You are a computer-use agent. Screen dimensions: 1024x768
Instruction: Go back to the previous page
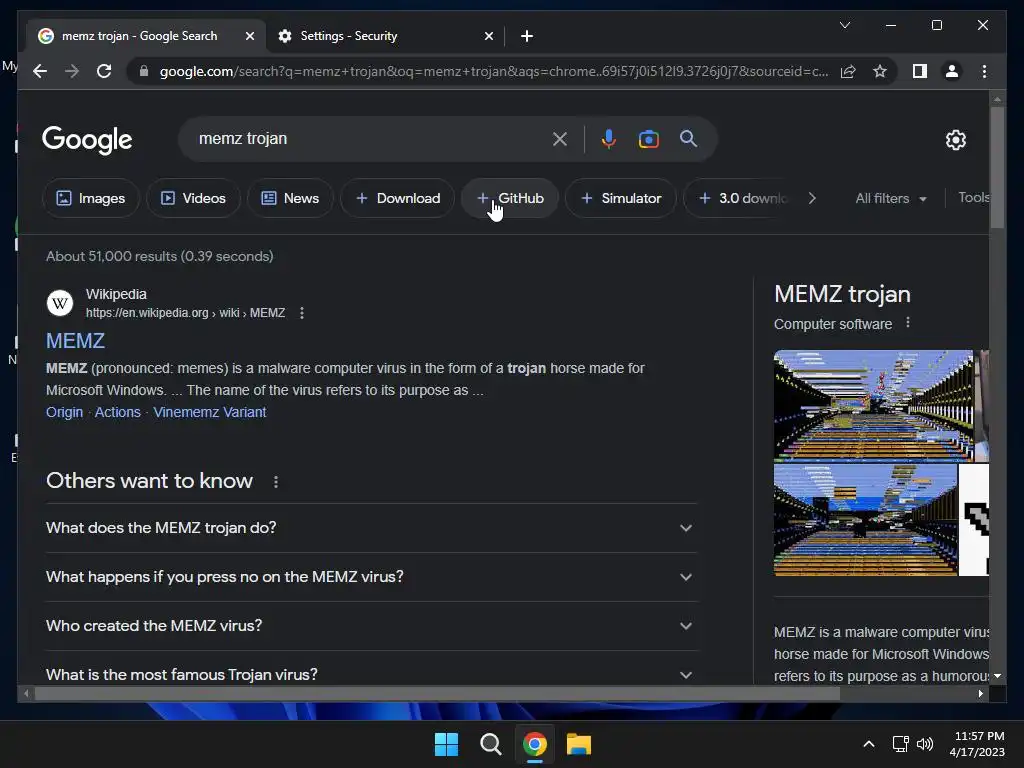point(40,71)
